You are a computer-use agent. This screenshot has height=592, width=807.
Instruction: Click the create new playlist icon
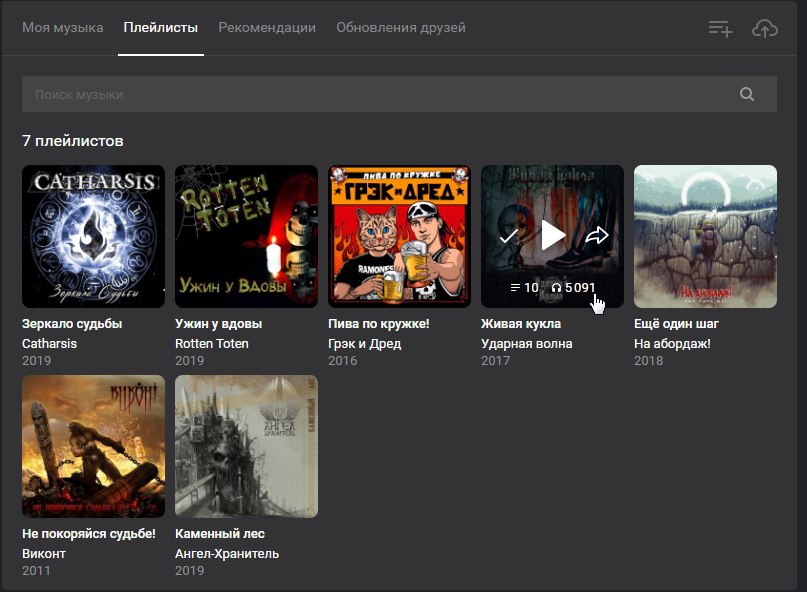click(x=721, y=29)
